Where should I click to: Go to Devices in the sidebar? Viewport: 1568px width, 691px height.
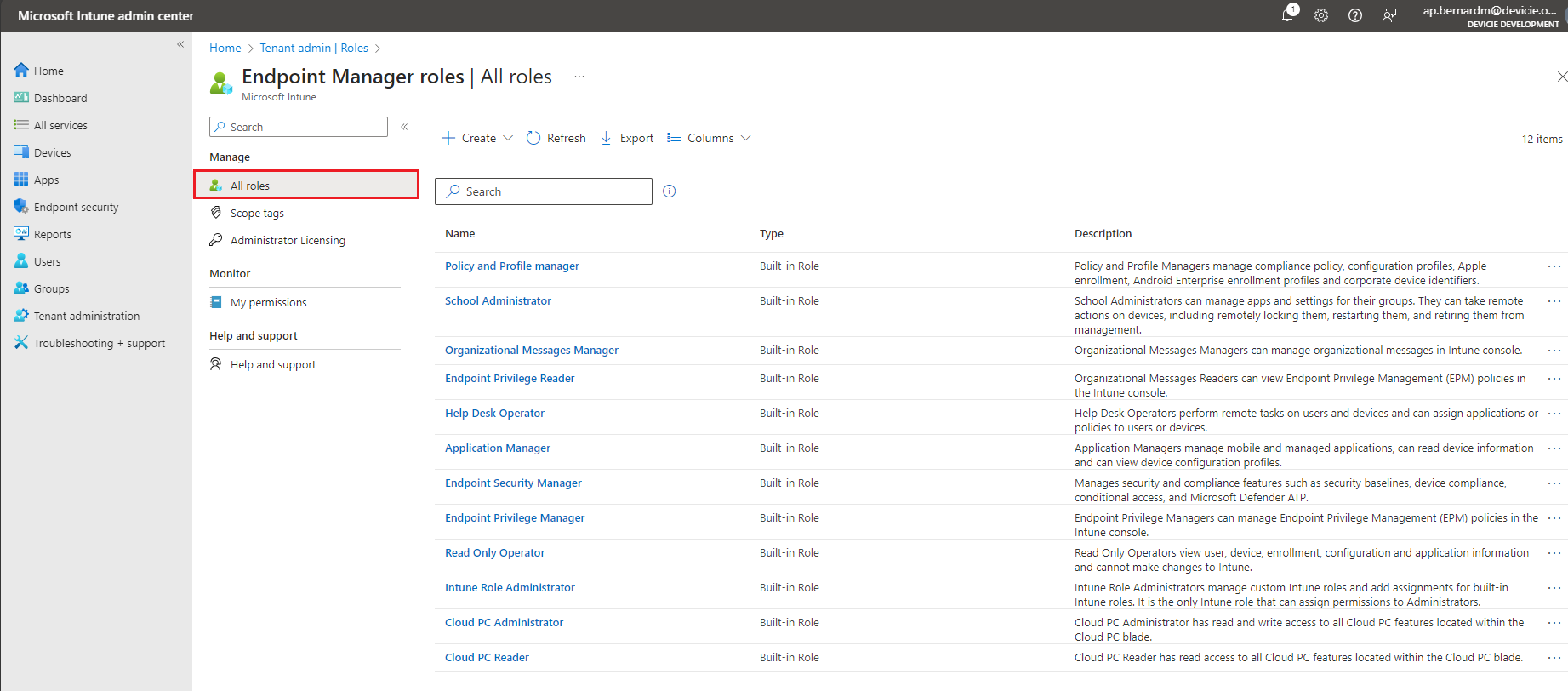52,152
